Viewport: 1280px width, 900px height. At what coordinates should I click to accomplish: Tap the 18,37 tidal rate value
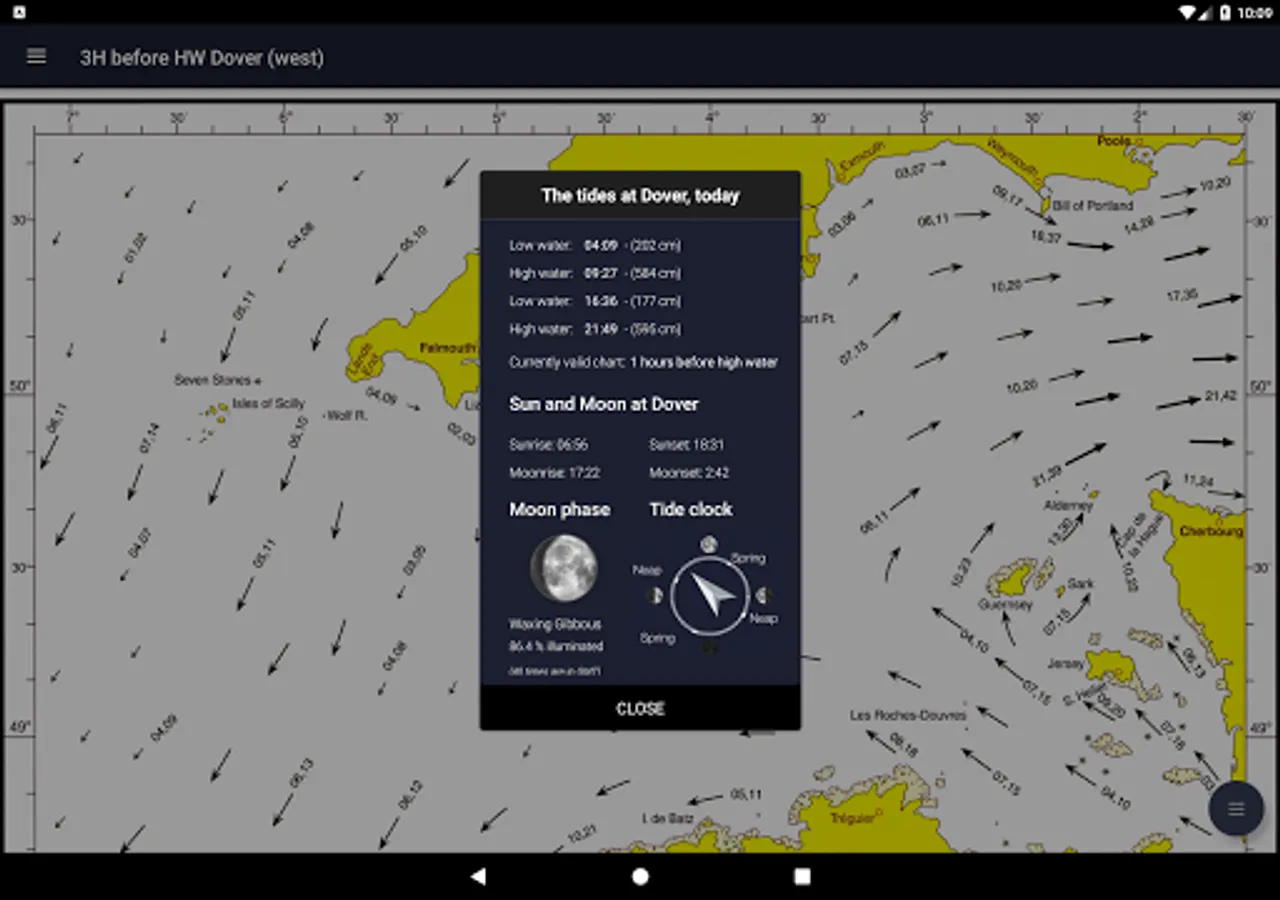point(1046,237)
